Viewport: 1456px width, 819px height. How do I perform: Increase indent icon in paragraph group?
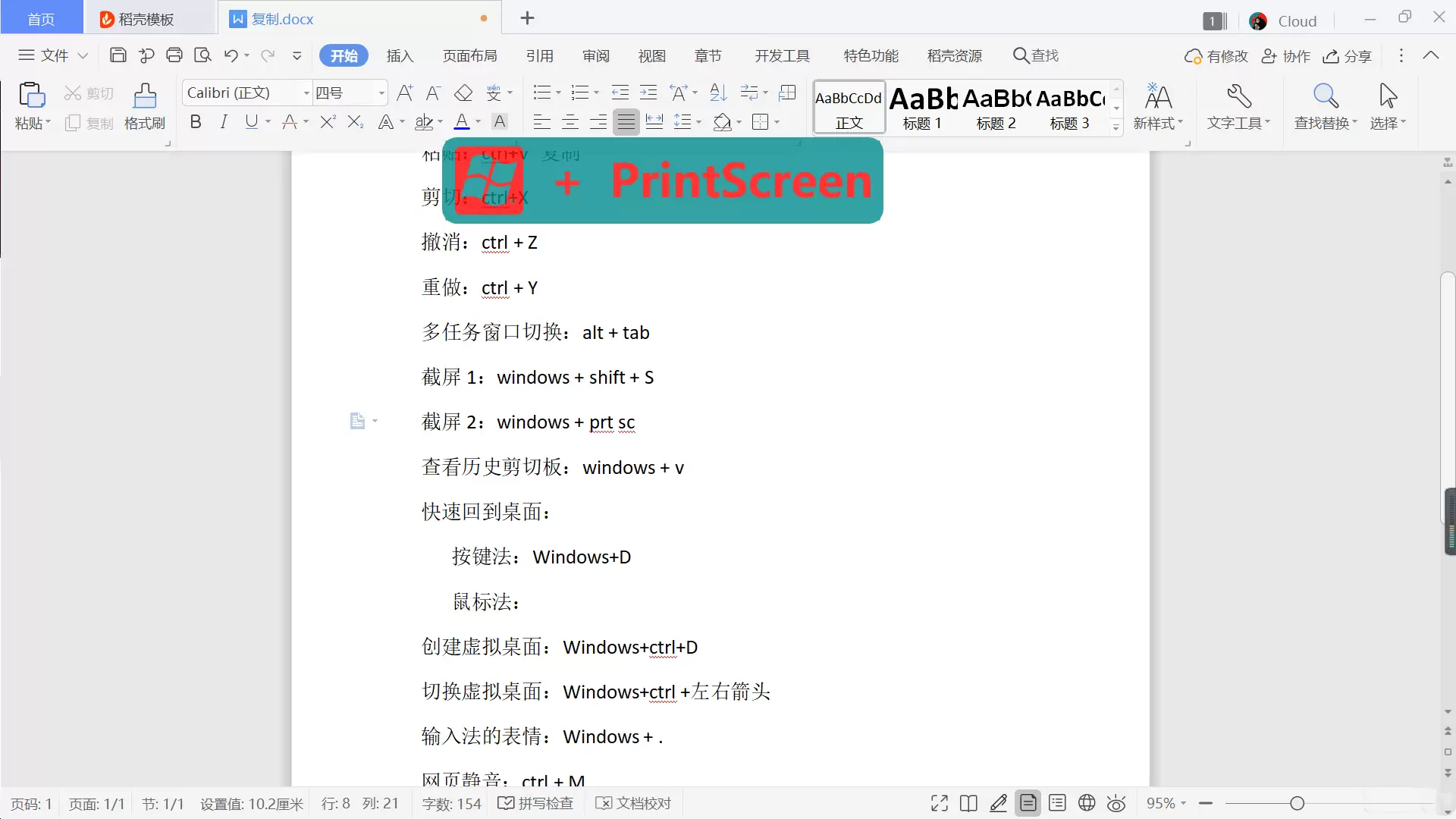[648, 93]
